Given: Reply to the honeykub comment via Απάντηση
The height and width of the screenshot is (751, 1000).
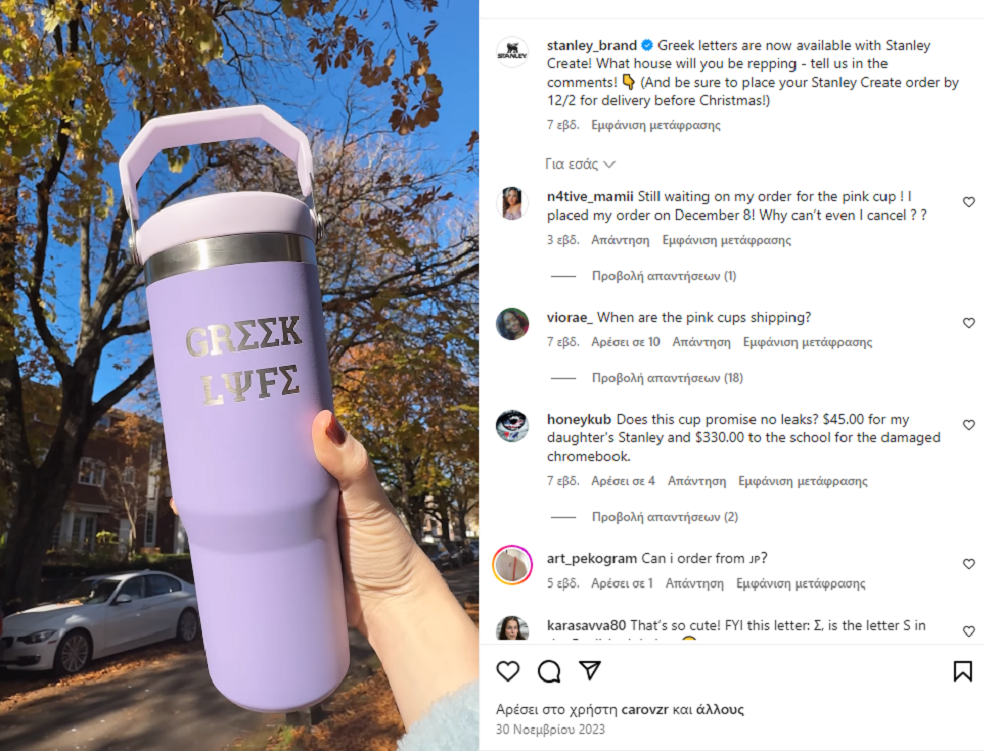Looking at the screenshot, I should click(x=696, y=481).
